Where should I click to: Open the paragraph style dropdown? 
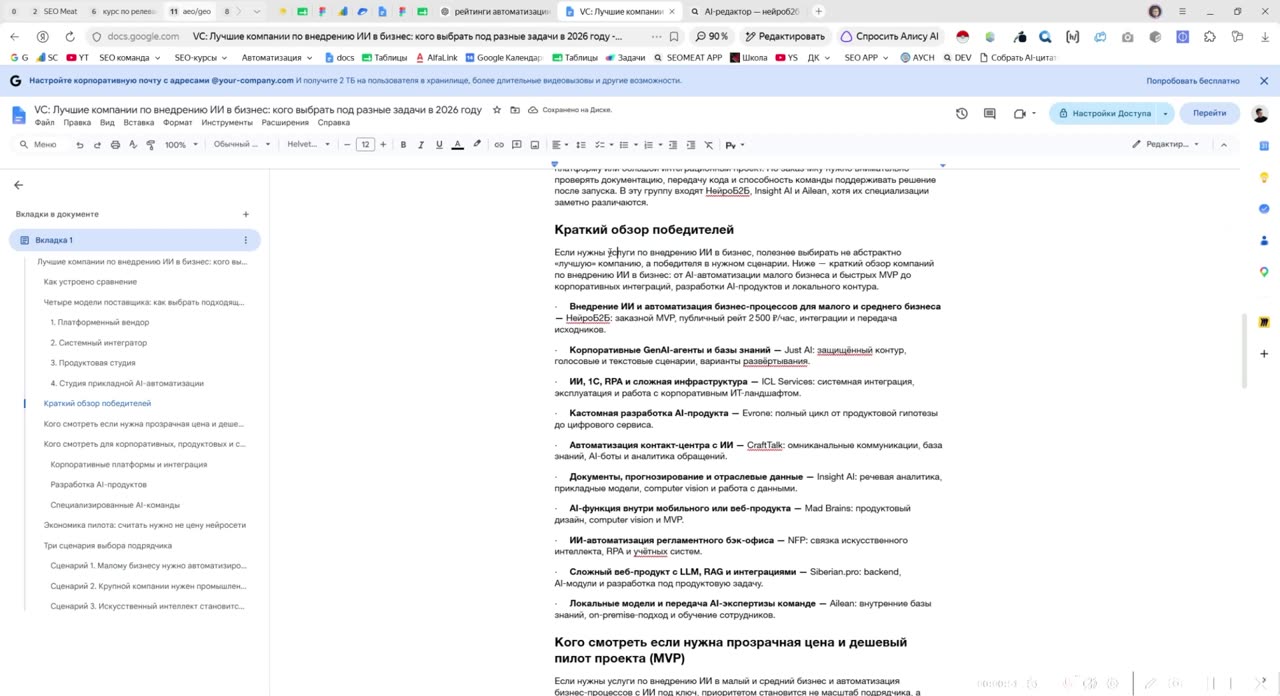point(241,145)
